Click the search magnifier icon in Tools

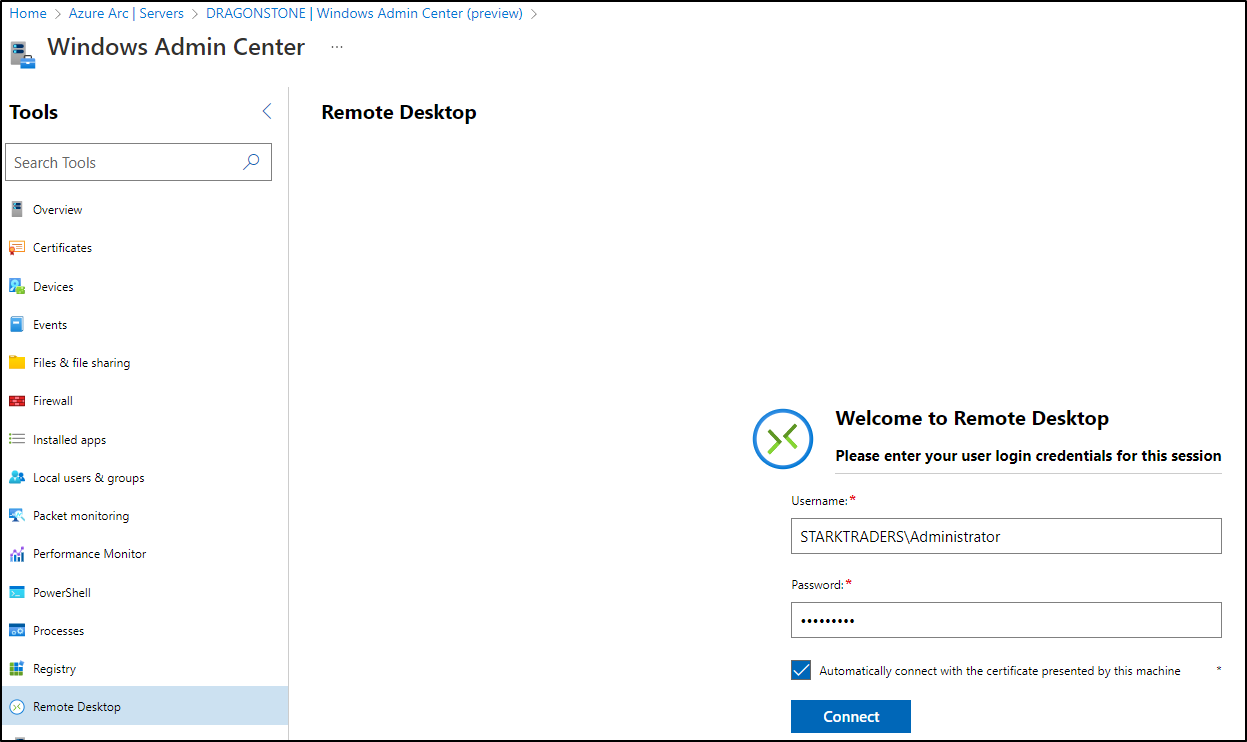click(x=251, y=162)
